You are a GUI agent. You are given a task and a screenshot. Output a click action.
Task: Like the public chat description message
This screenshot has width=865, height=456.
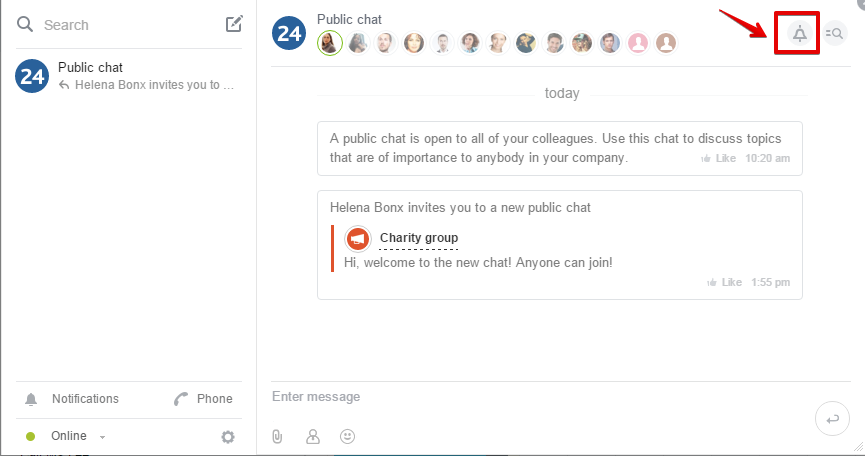(718, 158)
